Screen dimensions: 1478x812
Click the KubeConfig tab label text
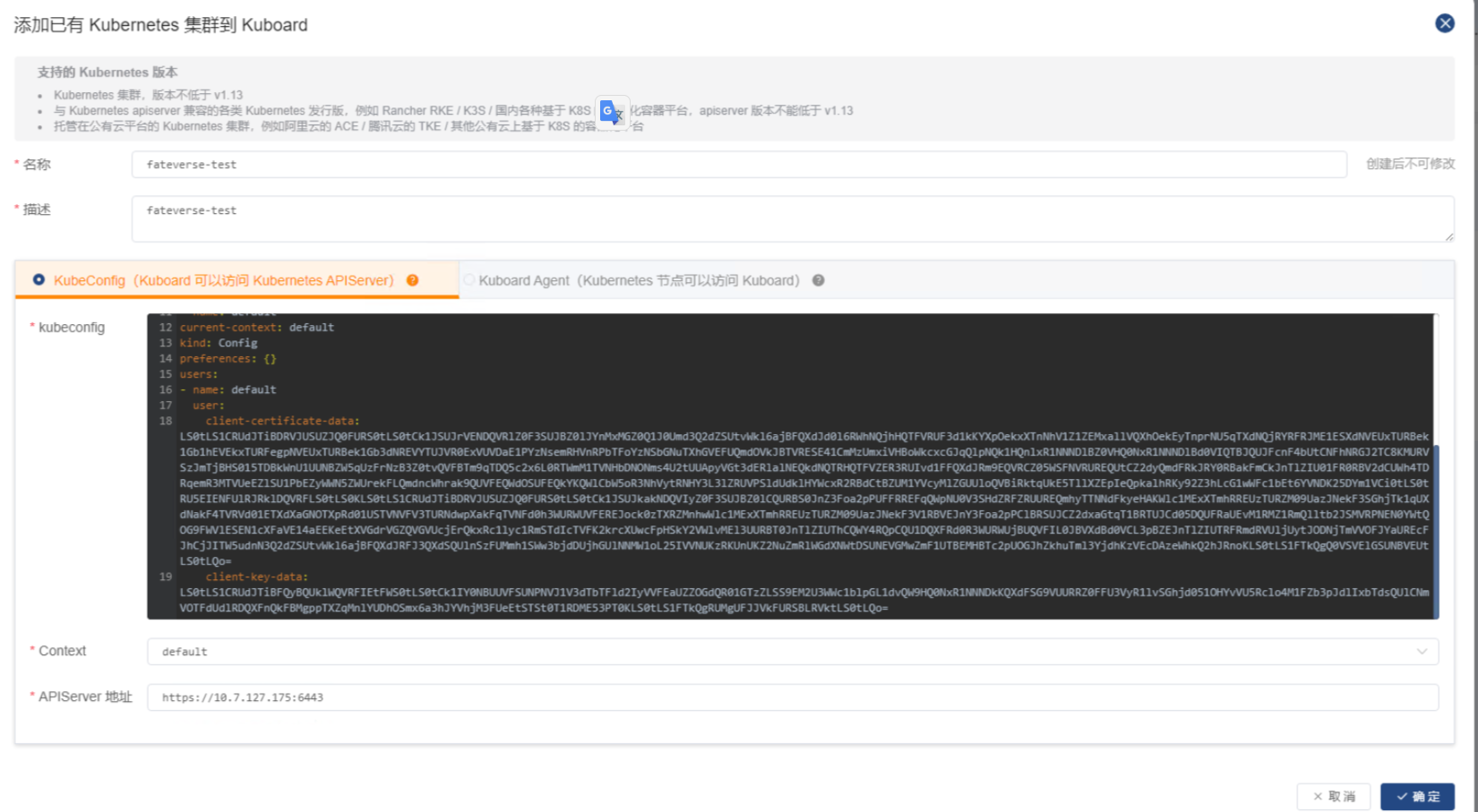pyautogui.click(x=223, y=280)
